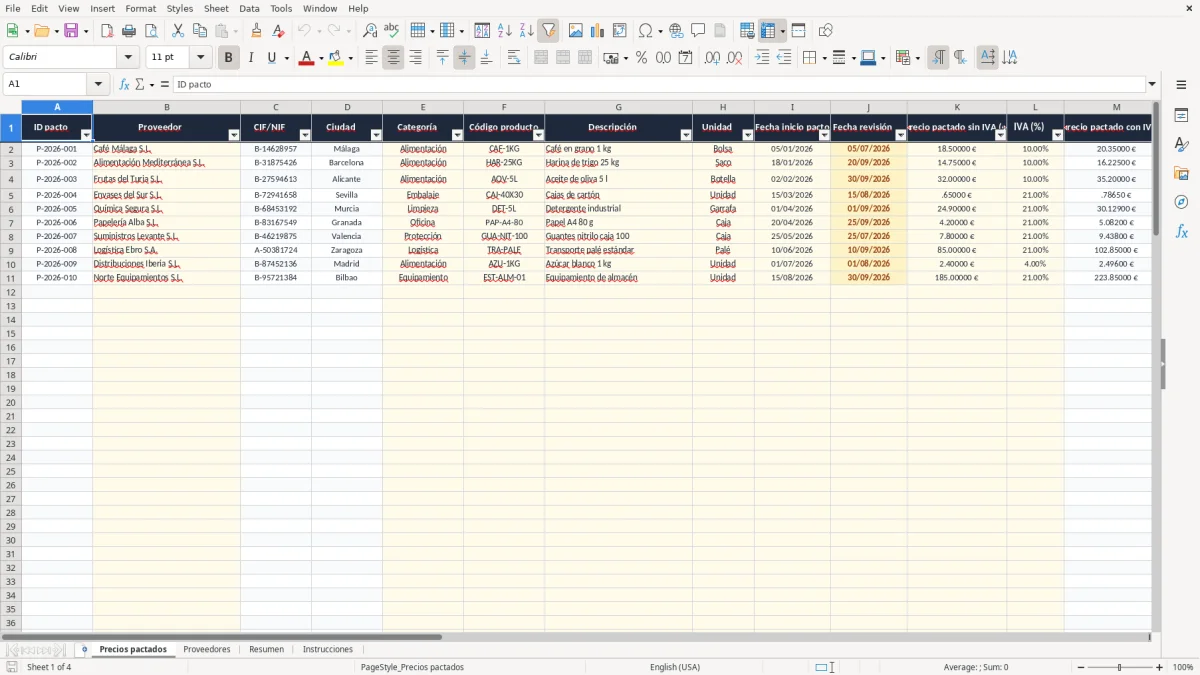This screenshot has height=675, width=1200.
Task: Open the Styles menu
Action: click(x=180, y=8)
